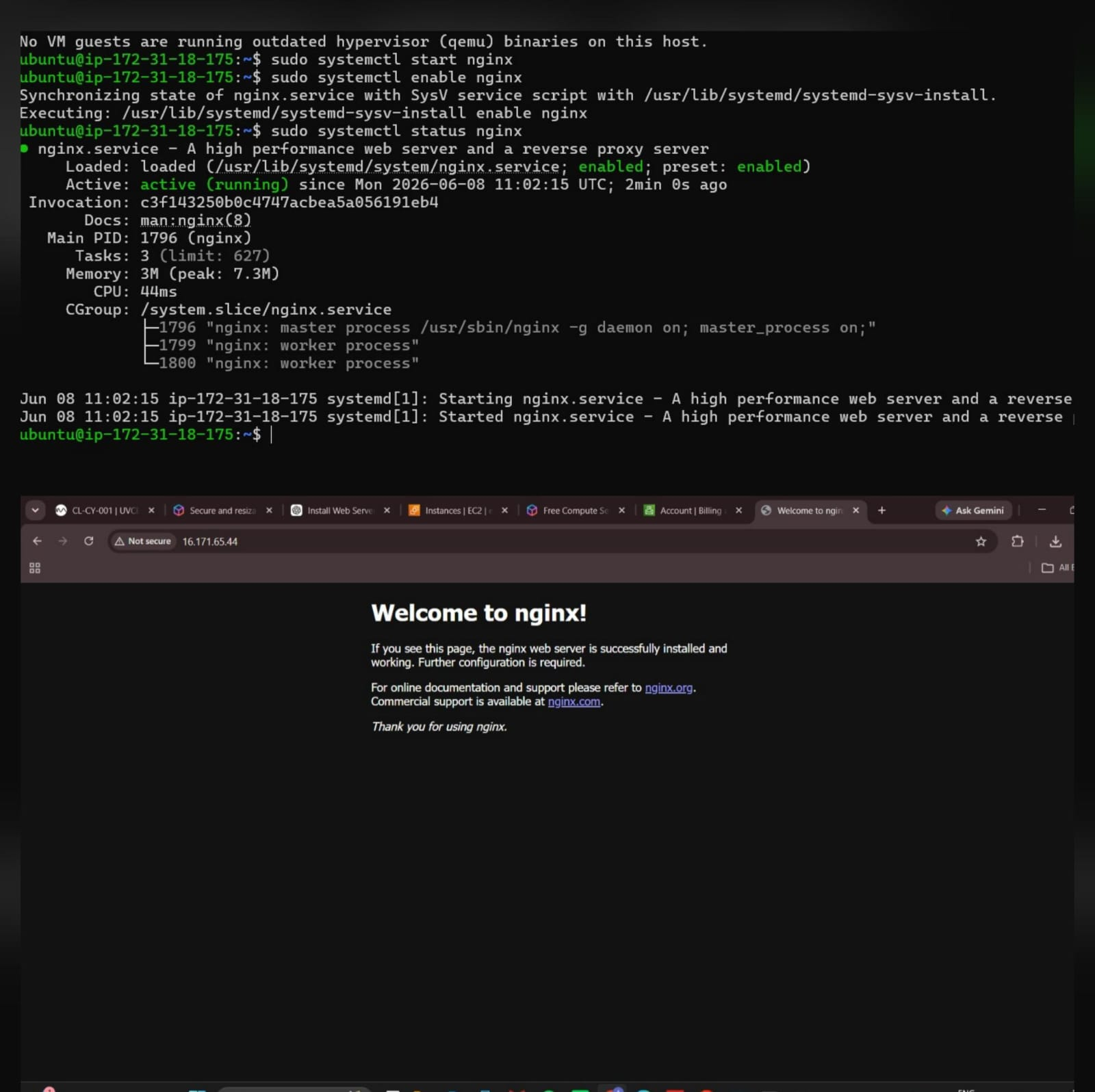1095x1092 pixels.
Task: Click the Main PID: 1796 (nginx) line
Action: pyautogui.click(x=149, y=238)
